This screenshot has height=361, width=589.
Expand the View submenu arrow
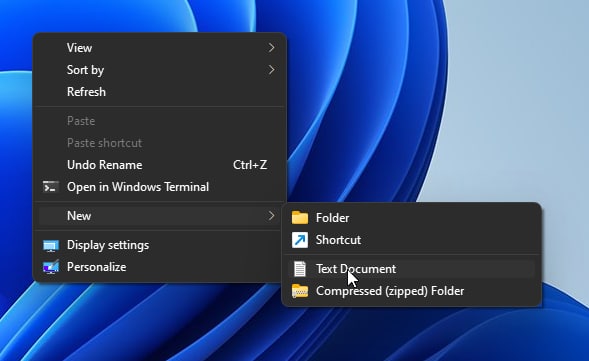coord(271,48)
